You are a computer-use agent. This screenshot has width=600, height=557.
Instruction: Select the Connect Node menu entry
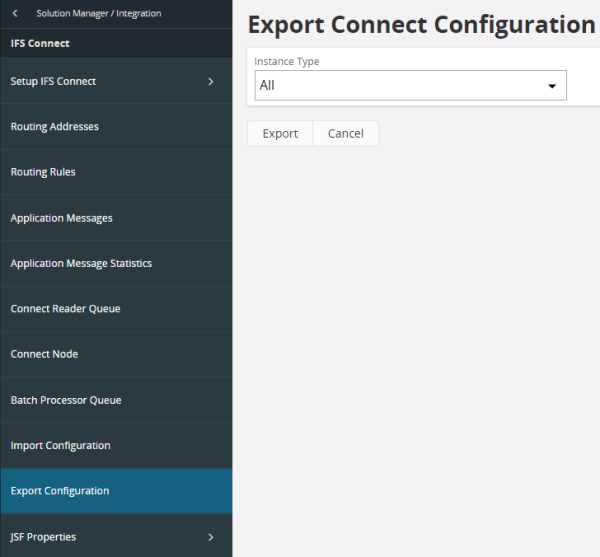click(x=116, y=354)
